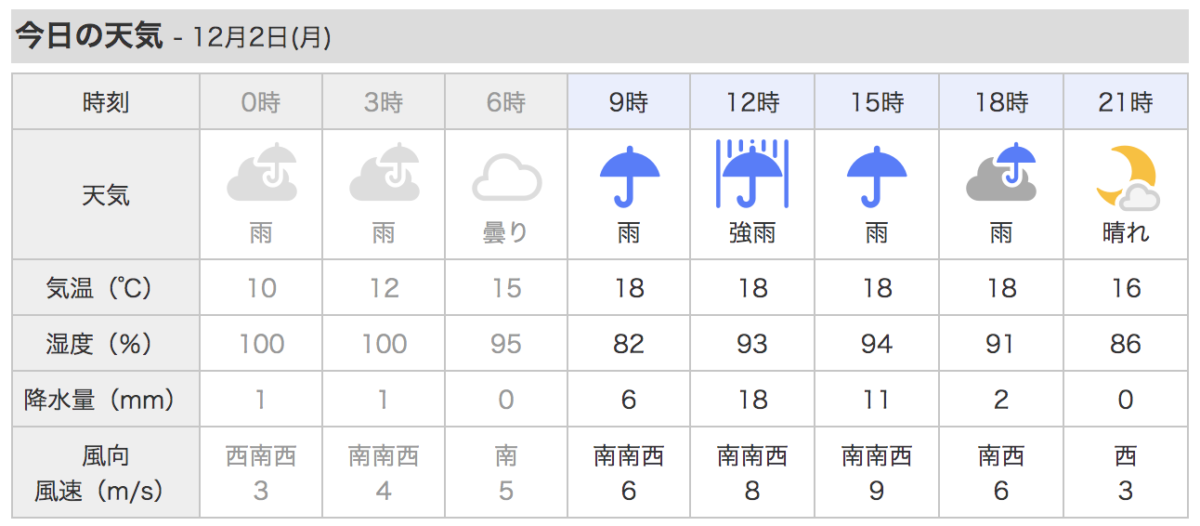
Task: Select the cloud with umbrella icon at 18時
Action: [1000, 174]
